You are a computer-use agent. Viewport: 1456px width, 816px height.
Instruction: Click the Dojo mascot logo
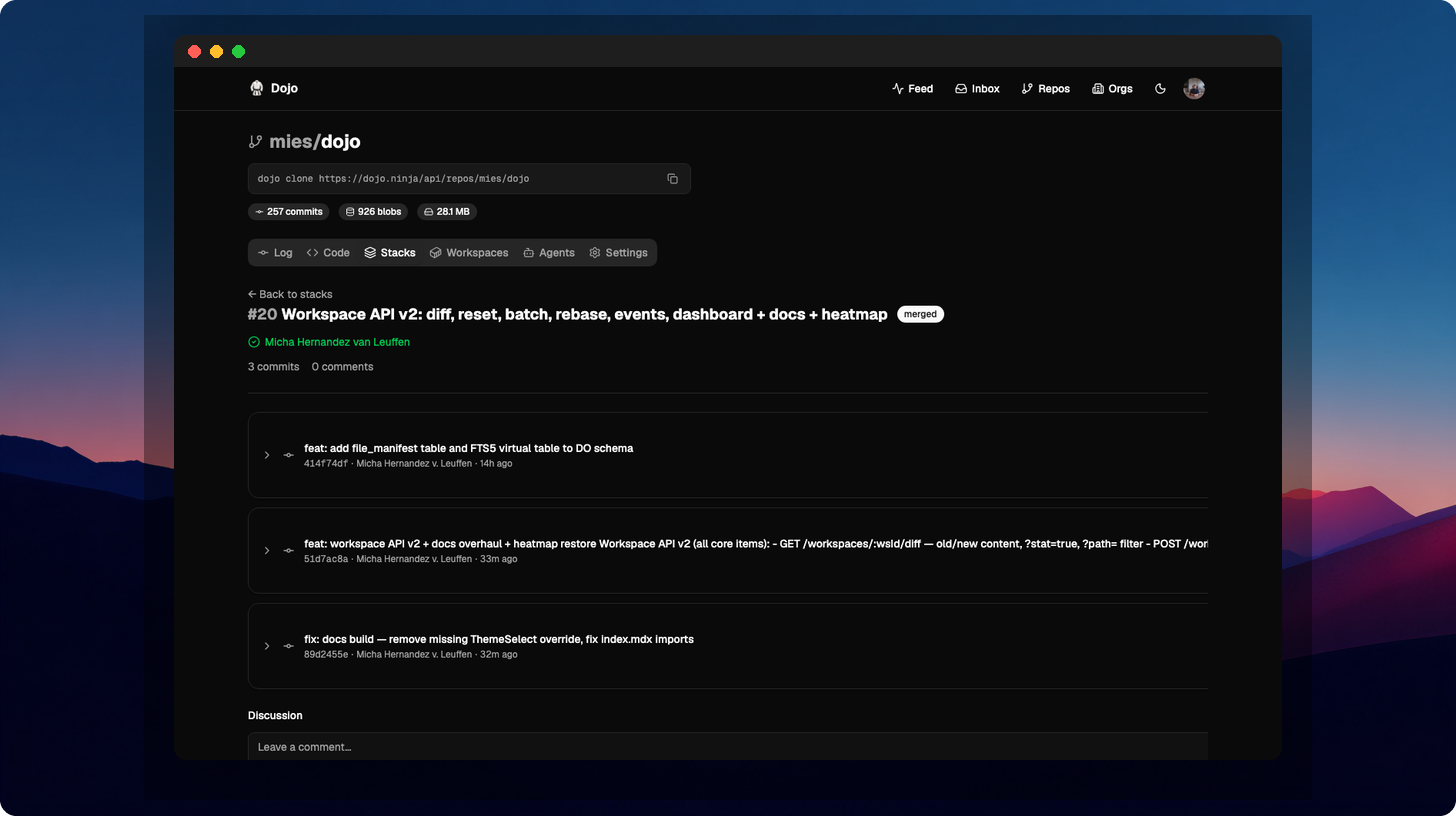[257, 88]
